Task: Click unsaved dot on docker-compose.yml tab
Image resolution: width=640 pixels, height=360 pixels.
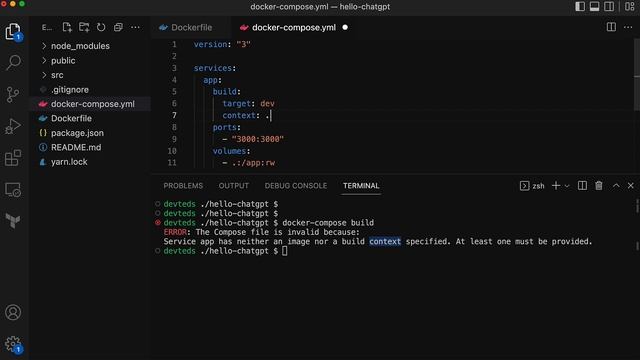Action: click(x=345, y=27)
